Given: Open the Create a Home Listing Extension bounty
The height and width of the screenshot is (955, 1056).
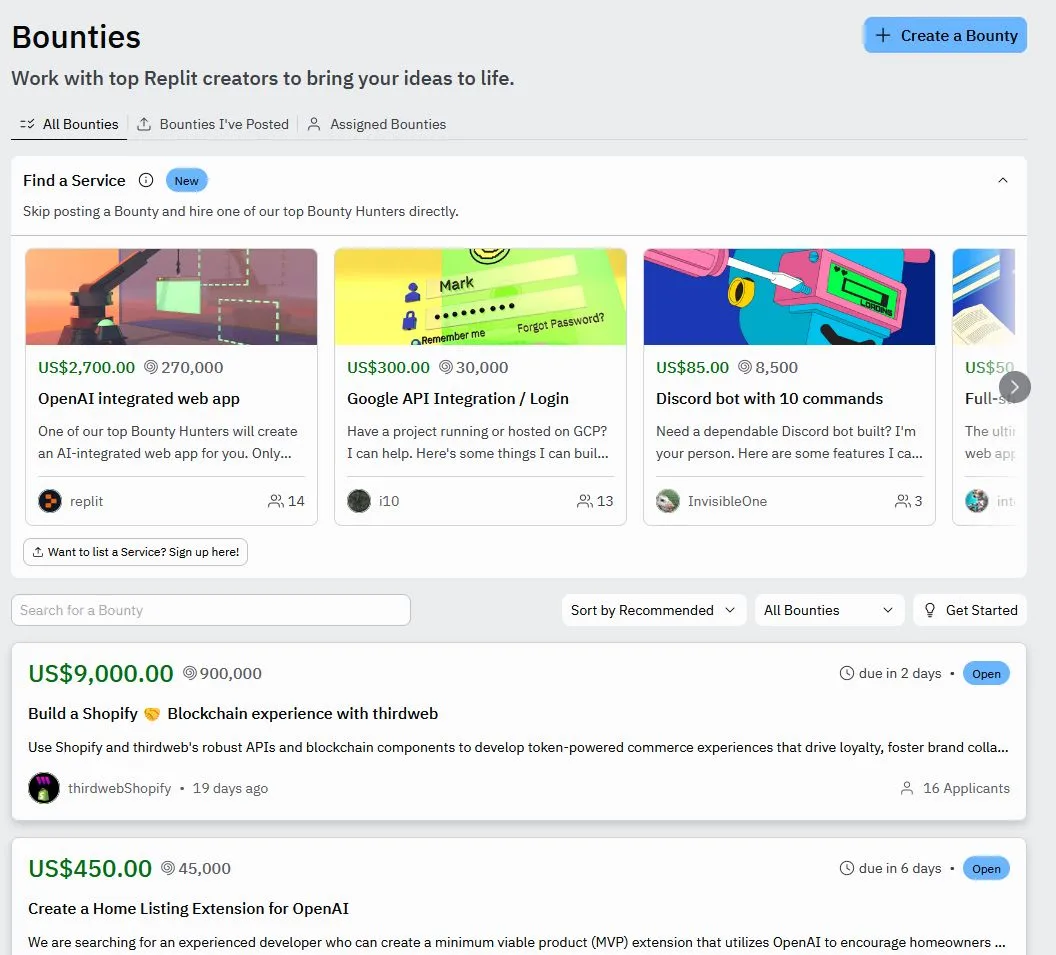Looking at the screenshot, I should 189,909.
